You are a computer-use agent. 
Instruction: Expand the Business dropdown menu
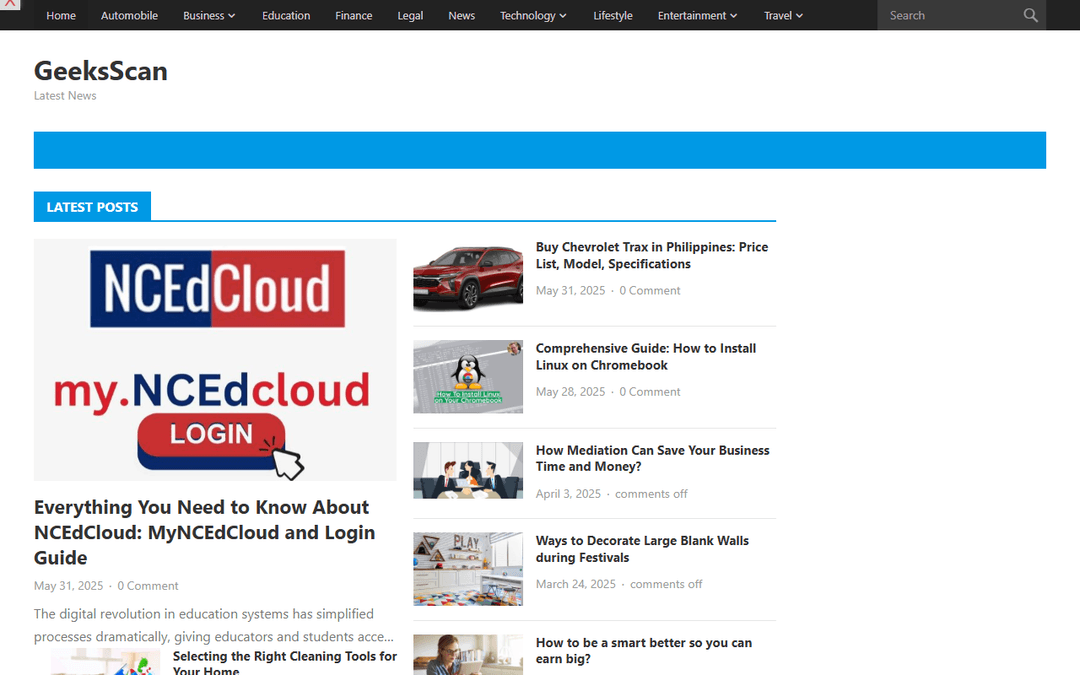pyautogui.click(x=209, y=15)
